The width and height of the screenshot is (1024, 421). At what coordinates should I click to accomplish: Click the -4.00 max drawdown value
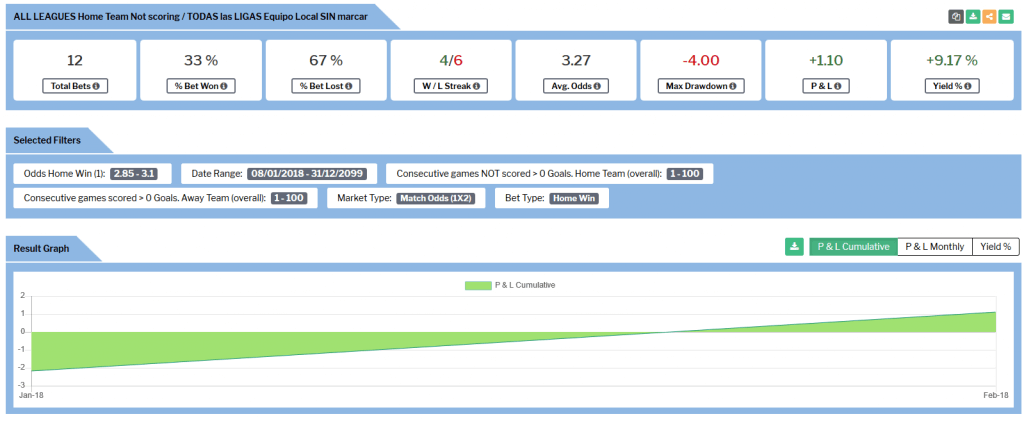click(x=701, y=60)
